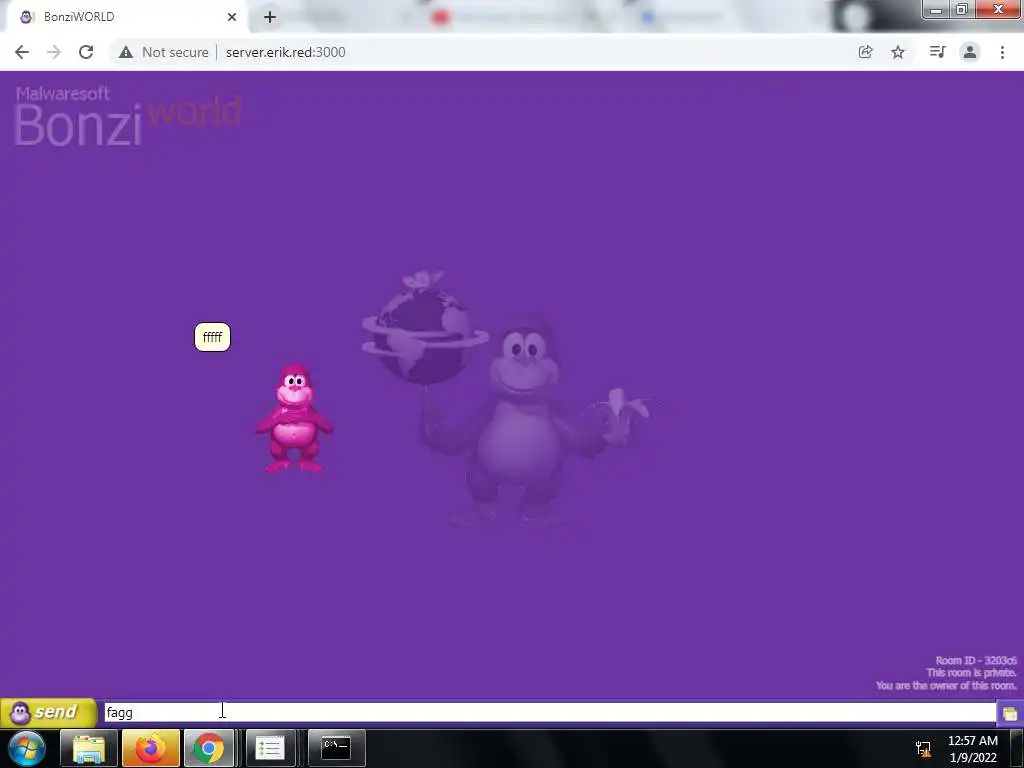Open the chat log icon beside input
Viewport: 1024px width, 768px height.
(1010, 712)
